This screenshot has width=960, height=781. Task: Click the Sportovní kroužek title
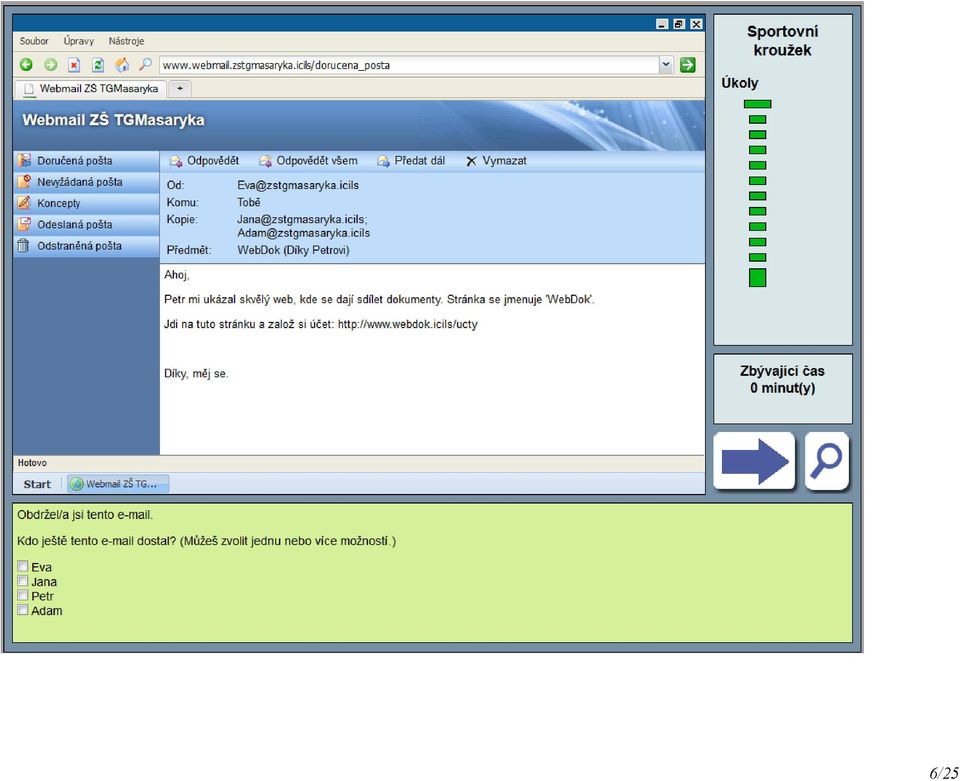[x=782, y=41]
